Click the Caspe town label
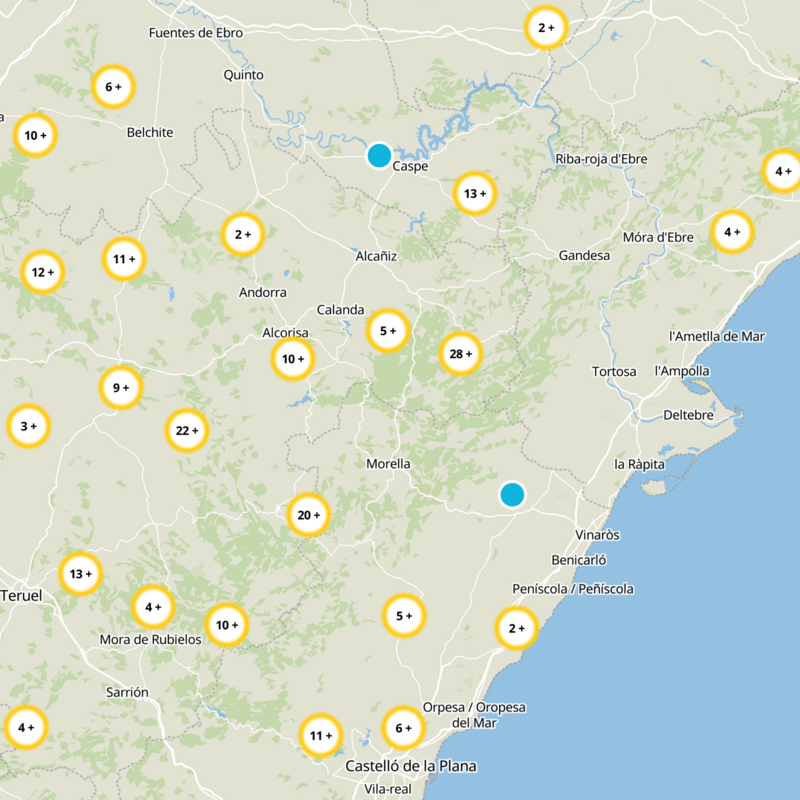The image size is (800, 800). pyautogui.click(x=410, y=166)
